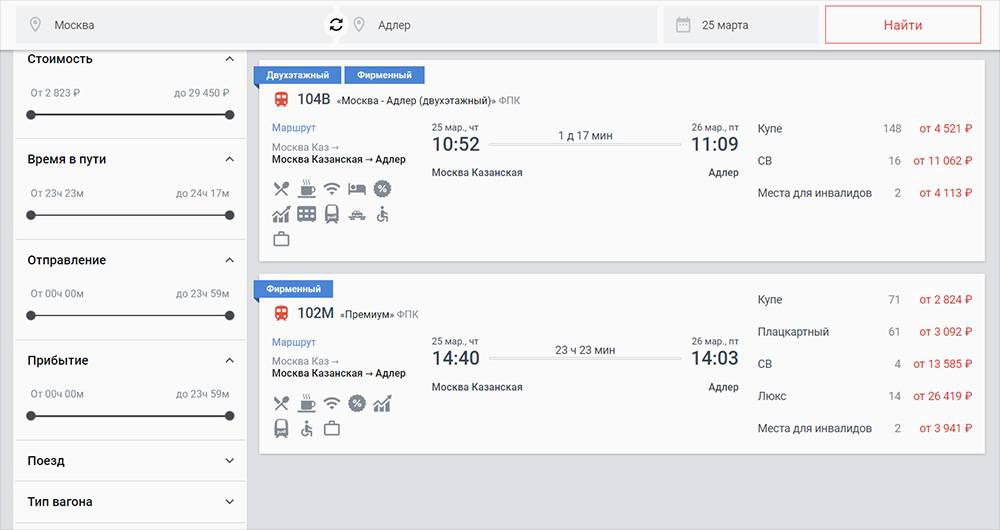
Task: Collapse the Время в пути filter
Action: coord(230,159)
